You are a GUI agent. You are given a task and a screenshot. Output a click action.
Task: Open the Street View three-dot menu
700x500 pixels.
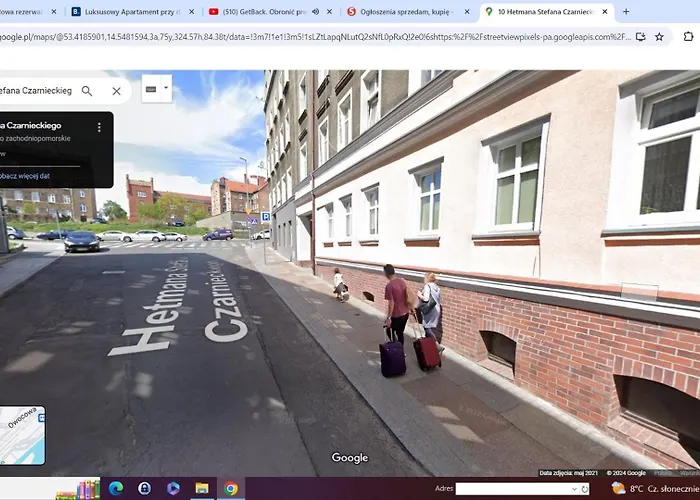coord(99,128)
